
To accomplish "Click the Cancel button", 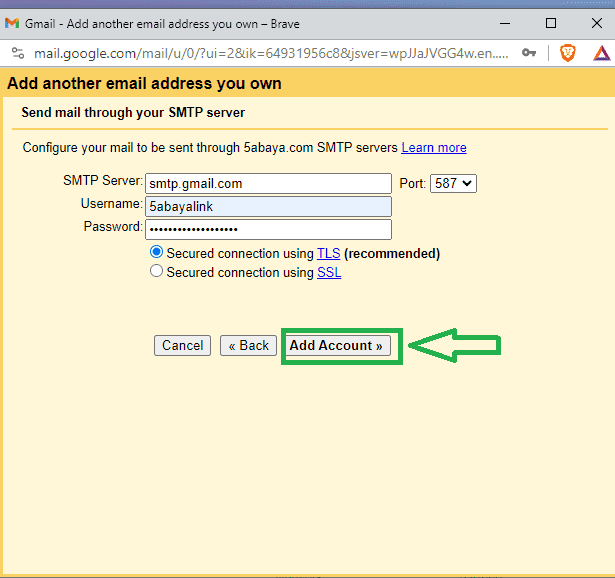I will pyautogui.click(x=182, y=345).
